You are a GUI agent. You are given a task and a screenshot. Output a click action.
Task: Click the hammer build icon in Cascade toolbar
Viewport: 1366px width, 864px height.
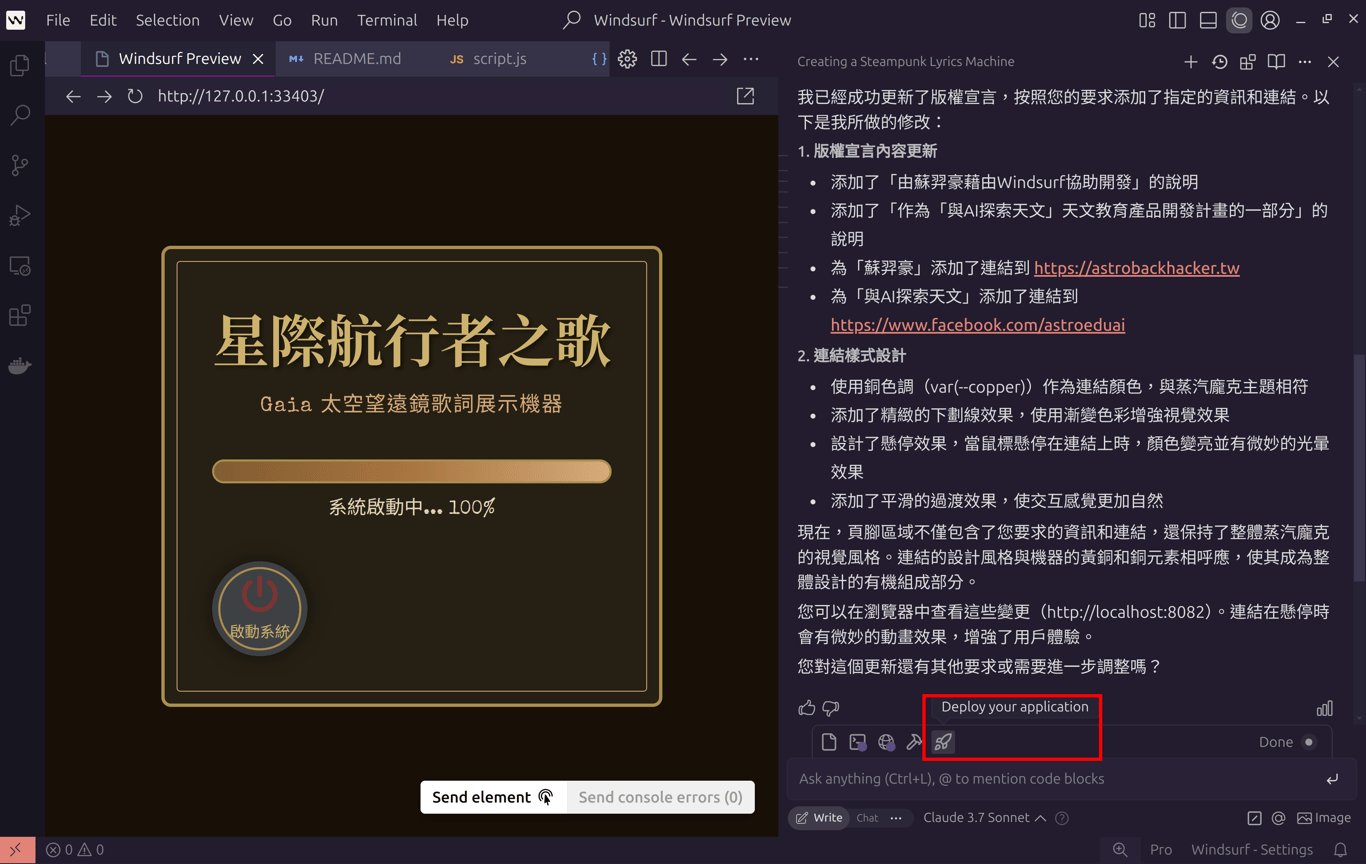click(914, 742)
